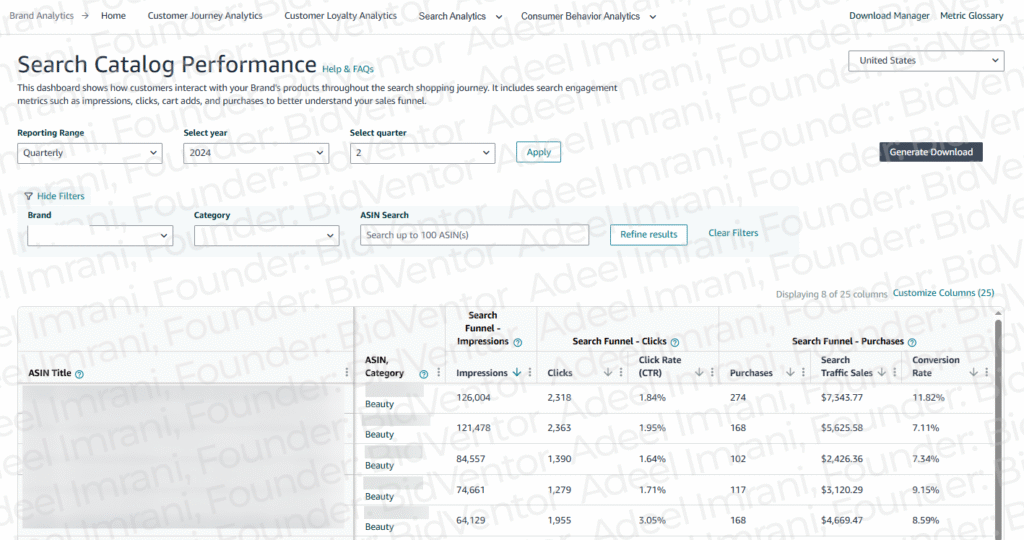Screen dimensions: 1024x540
Task: Open Purchases column options menu
Action: pos(803,372)
